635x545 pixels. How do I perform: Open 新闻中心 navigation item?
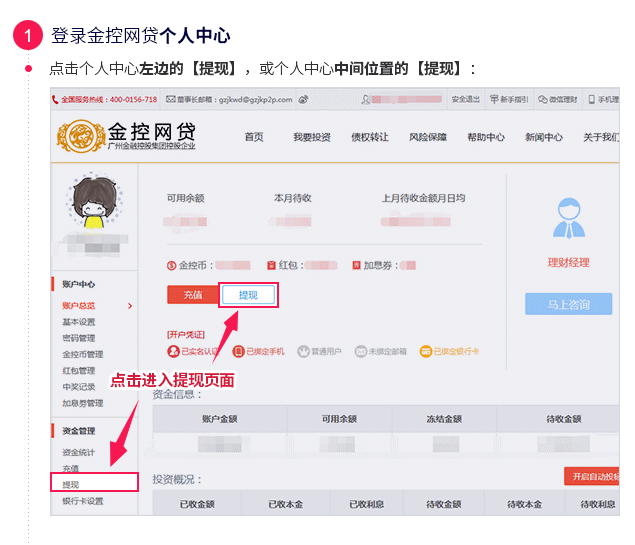click(x=544, y=137)
